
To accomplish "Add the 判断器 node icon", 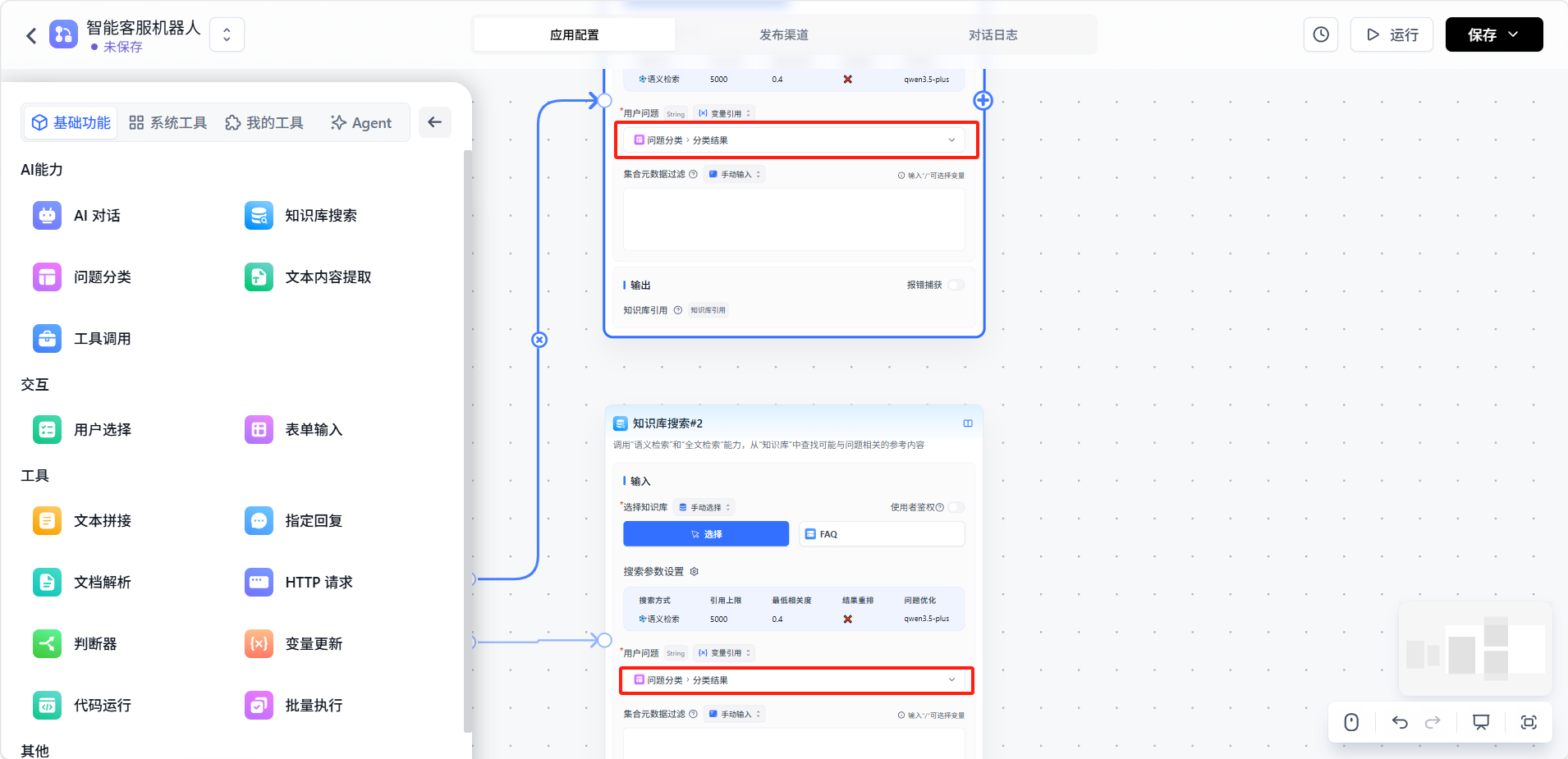I will 47,644.
